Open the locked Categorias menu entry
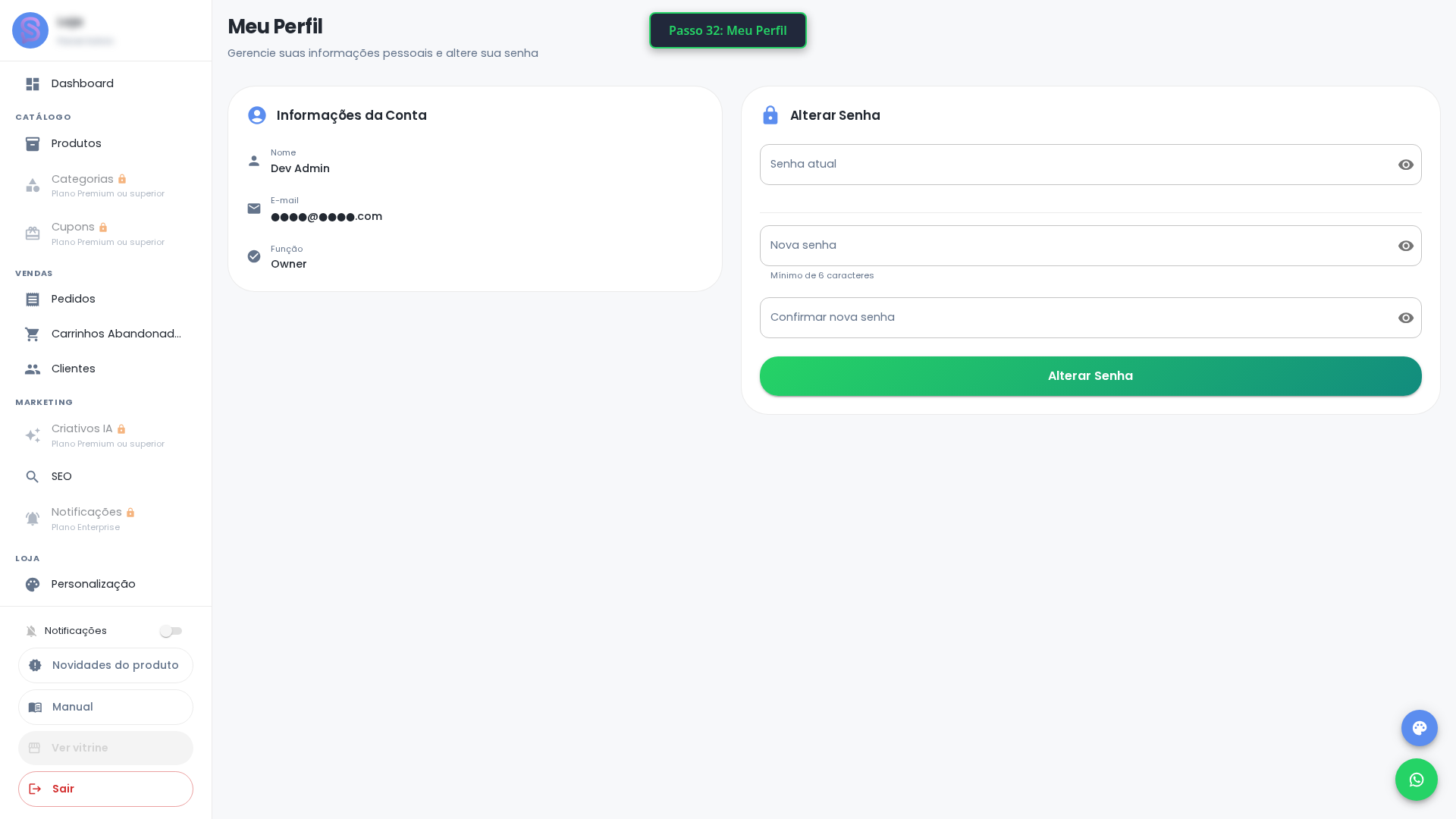The image size is (1456, 819). [x=105, y=186]
